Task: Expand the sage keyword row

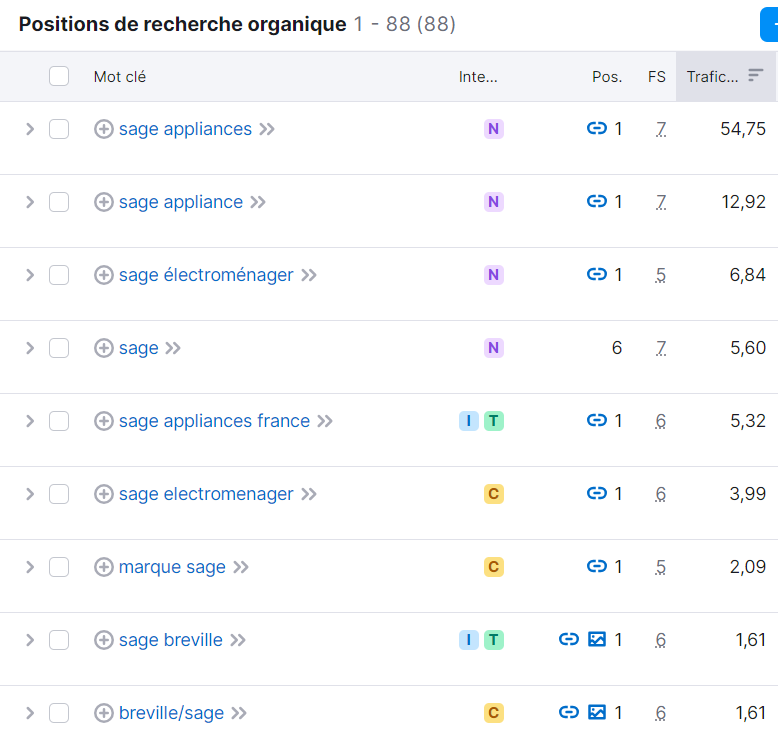Action: [x=30, y=348]
